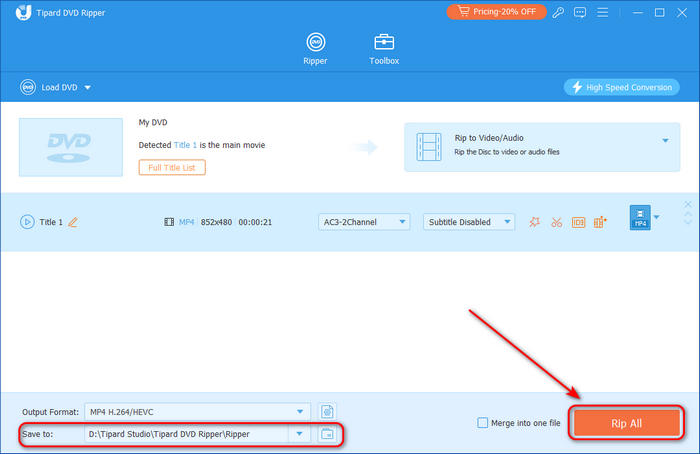Click the Pricing-20% OFF button

pos(496,12)
